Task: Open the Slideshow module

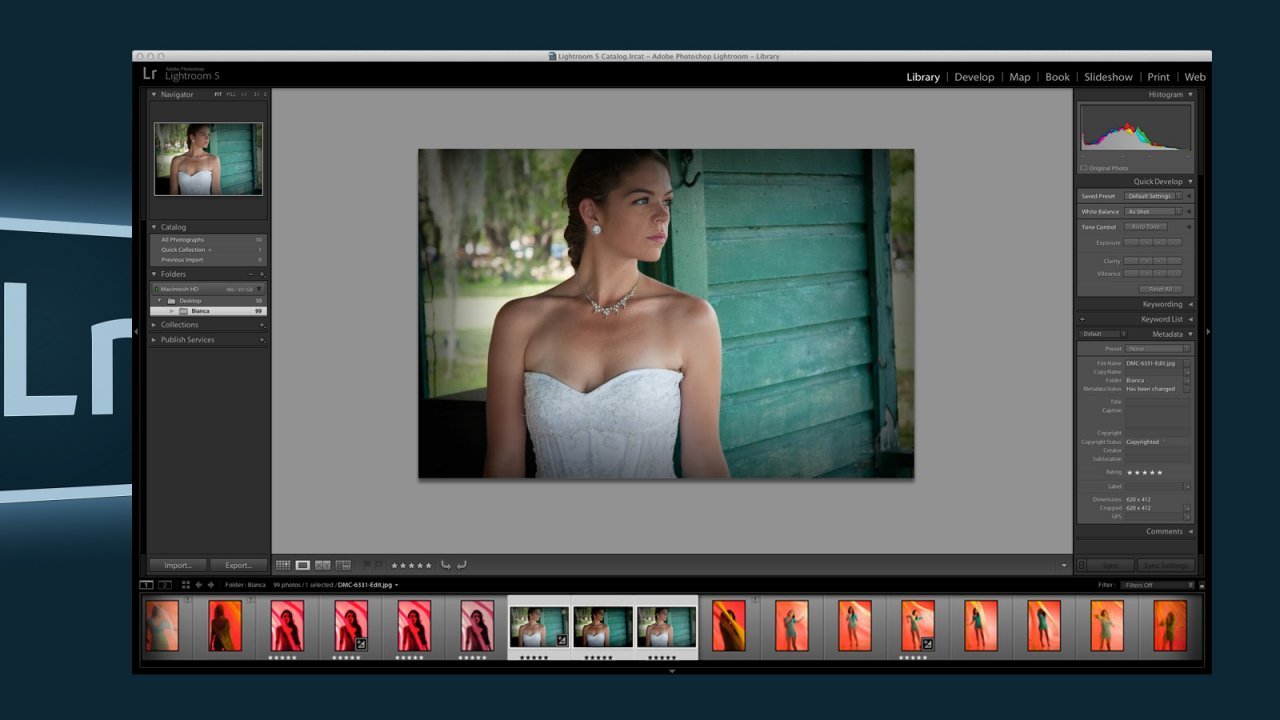Action: pos(1108,77)
